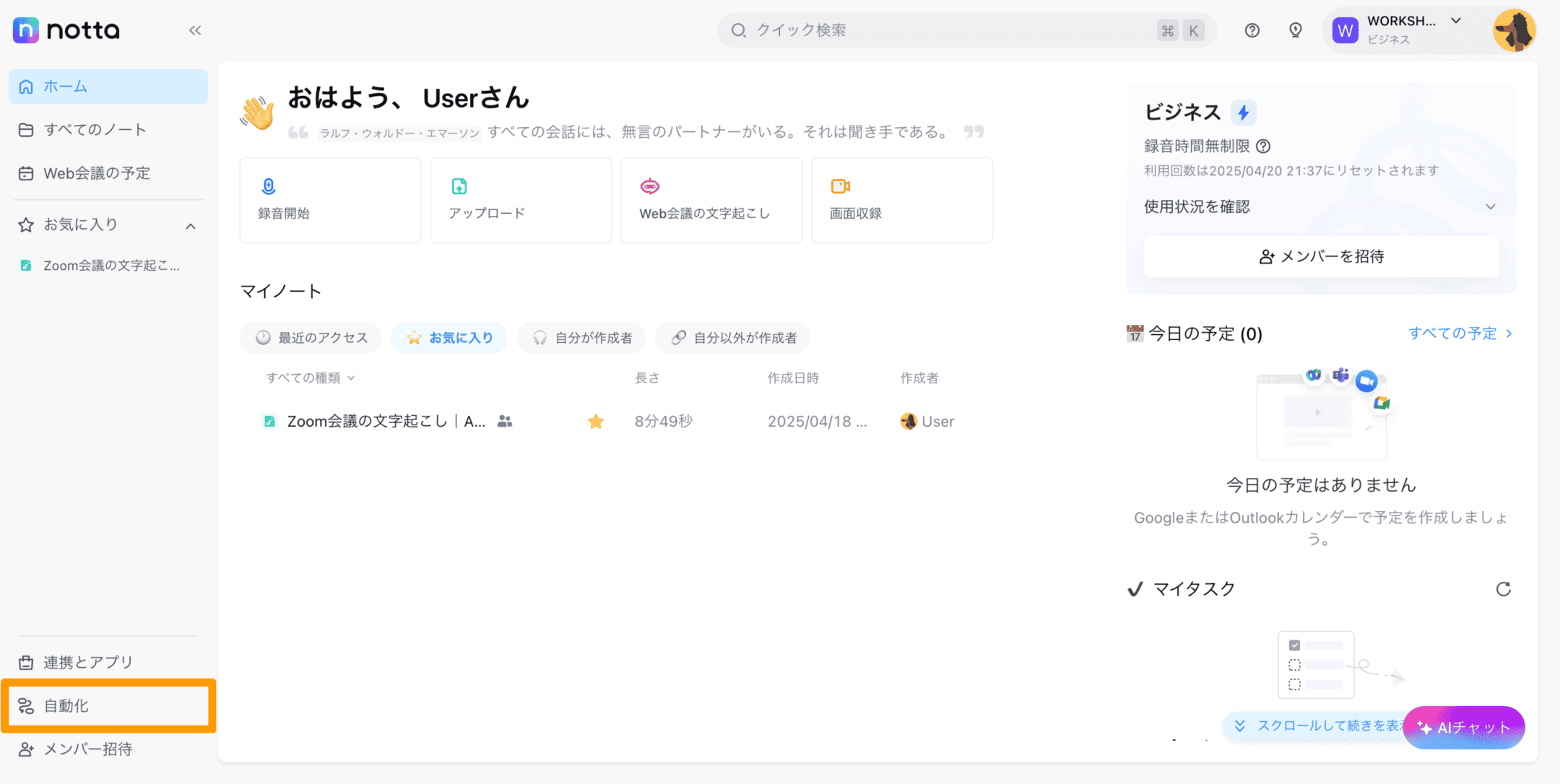Open Zoom会議の文字起こし favorite in sidebar

tap(108, 266)
